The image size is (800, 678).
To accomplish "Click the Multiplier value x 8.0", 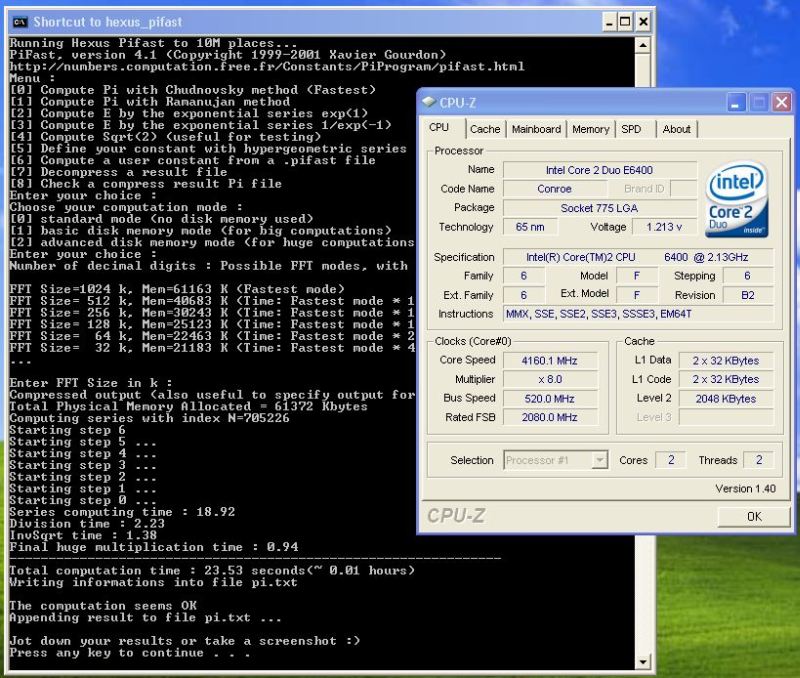I will (x=549, y=380).
